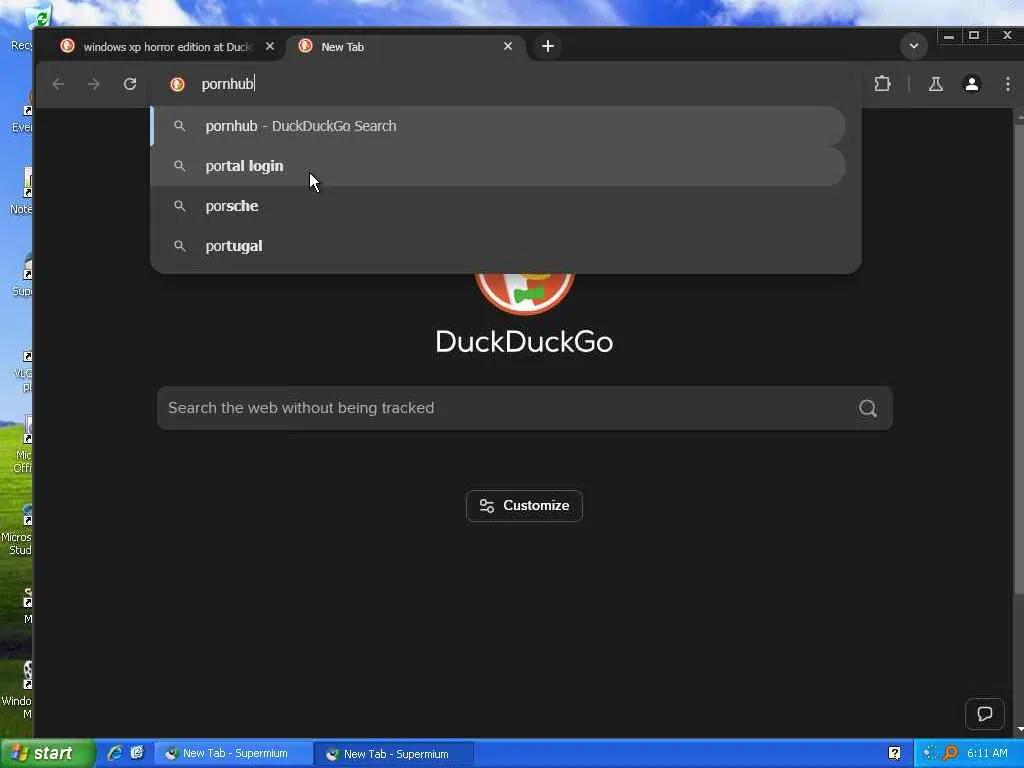1024x768 pixels.
Task: Open the feedback chat bubble icon
Action: tap(984, 713)
